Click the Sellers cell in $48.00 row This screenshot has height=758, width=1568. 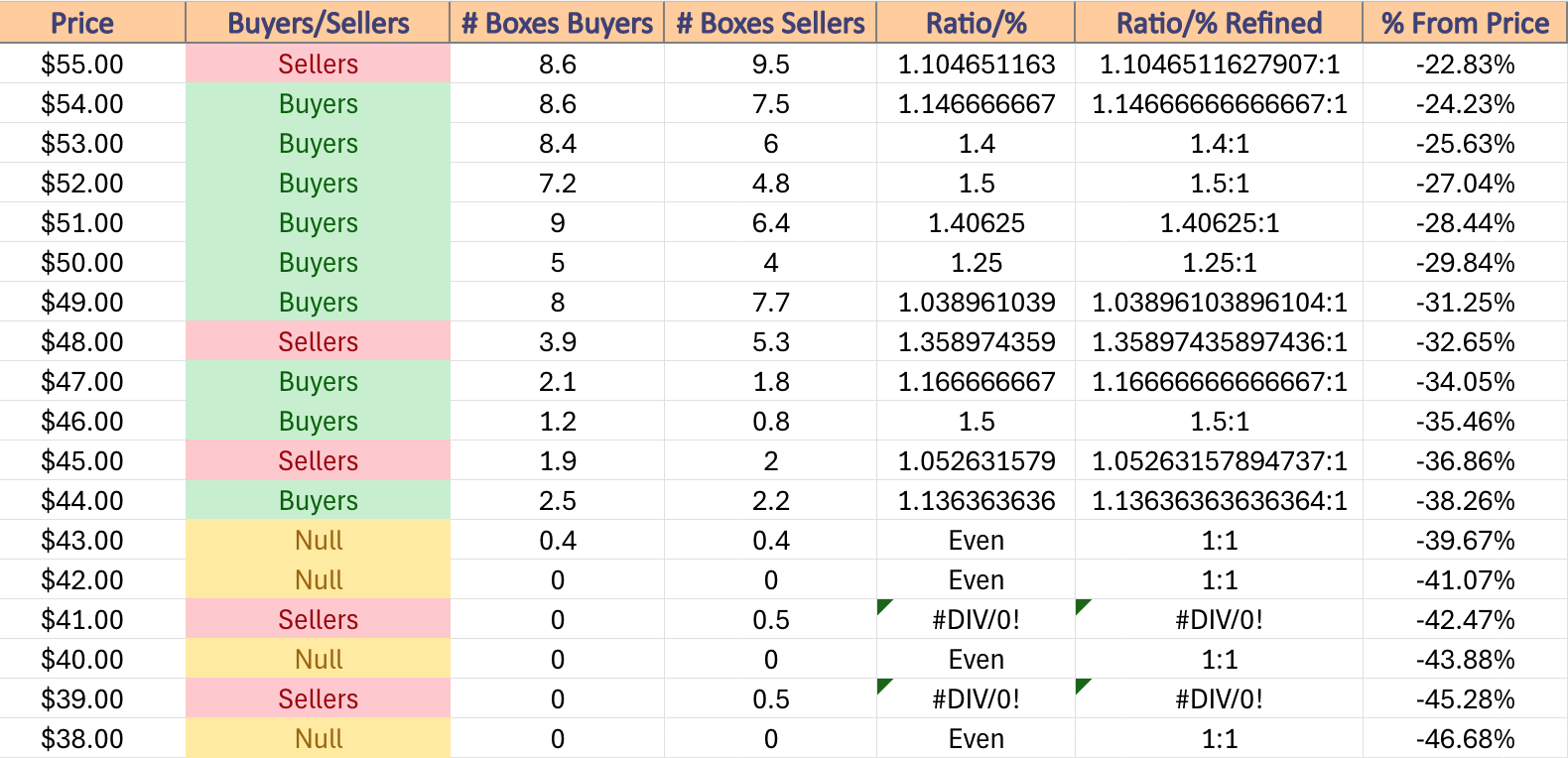point(318,341)
